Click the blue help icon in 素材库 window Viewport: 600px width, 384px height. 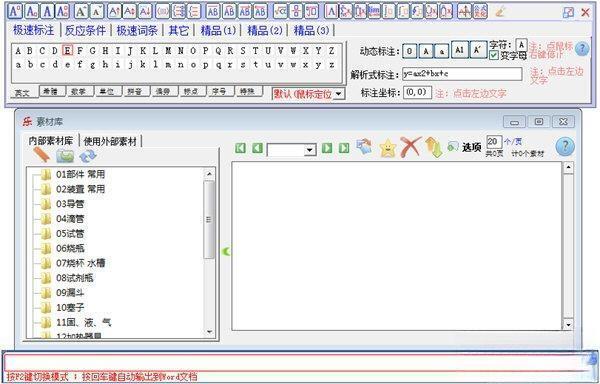coord(565,147)
